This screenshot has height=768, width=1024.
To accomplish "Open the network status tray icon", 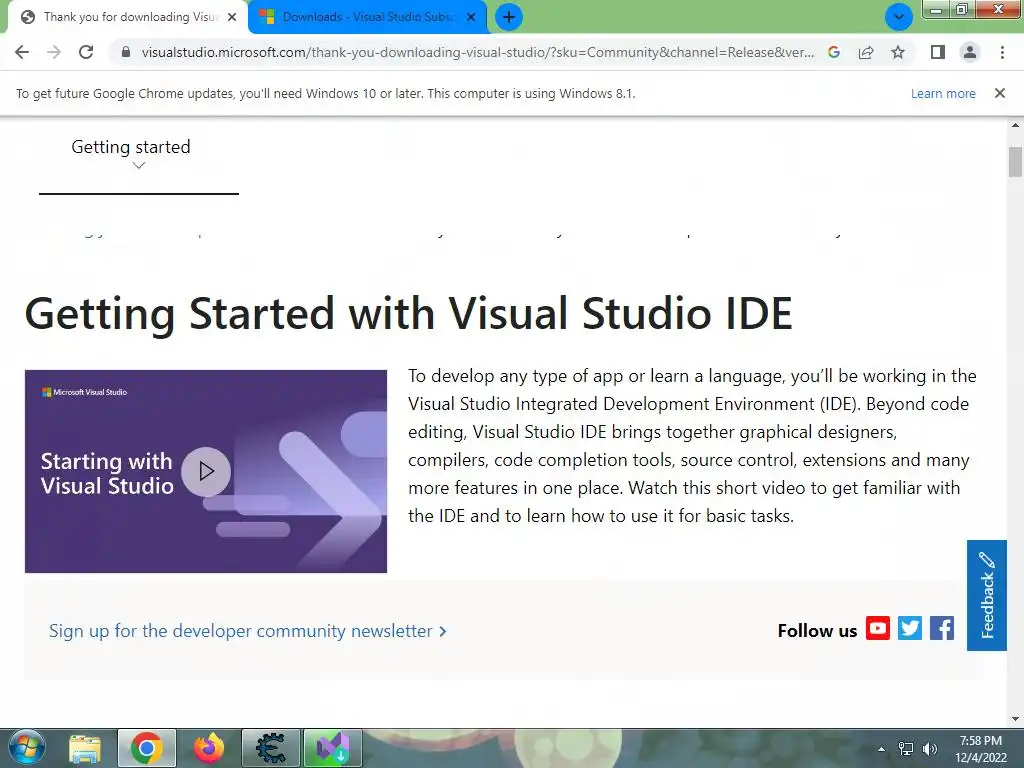I will point(906,748).
